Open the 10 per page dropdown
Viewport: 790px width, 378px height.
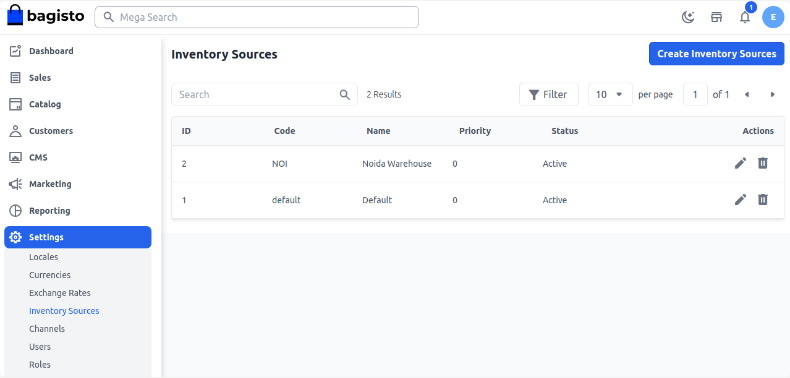(x=610, y=94)
